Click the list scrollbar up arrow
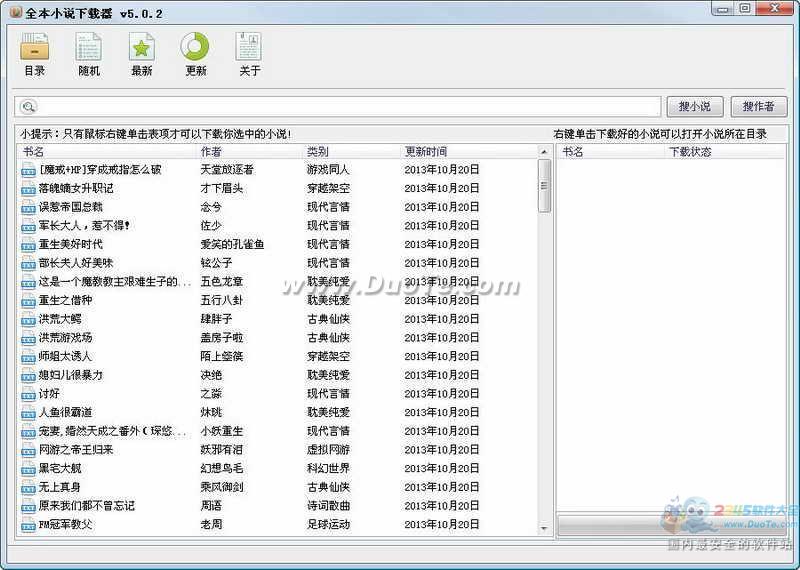The width and height of the screenshot is (800, 570). tap(544, 152)
